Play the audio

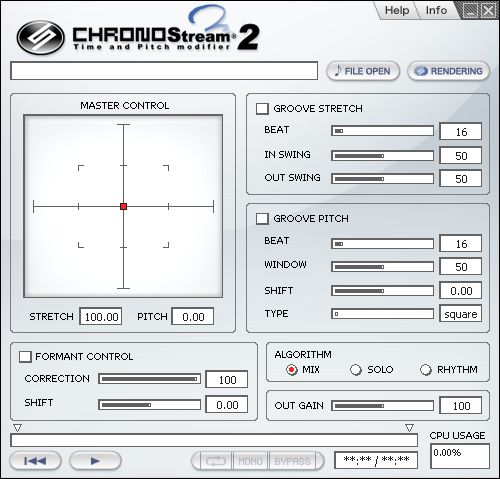pyautogui.click(x=95, y=461)
